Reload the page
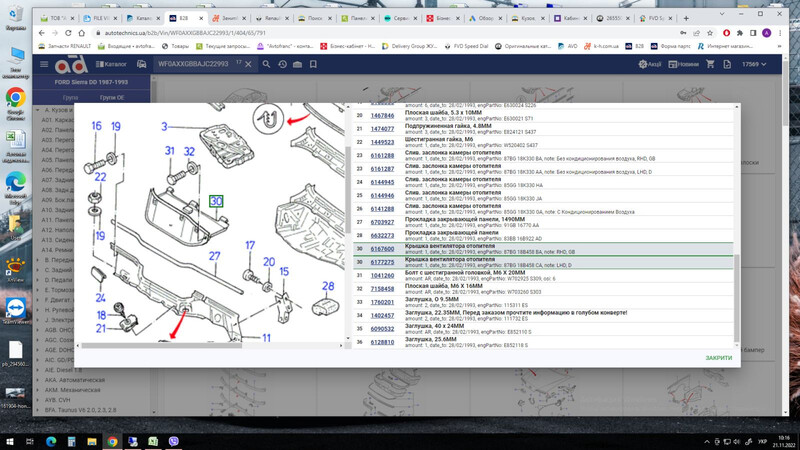The image size is (800, 450). (68, 33)
